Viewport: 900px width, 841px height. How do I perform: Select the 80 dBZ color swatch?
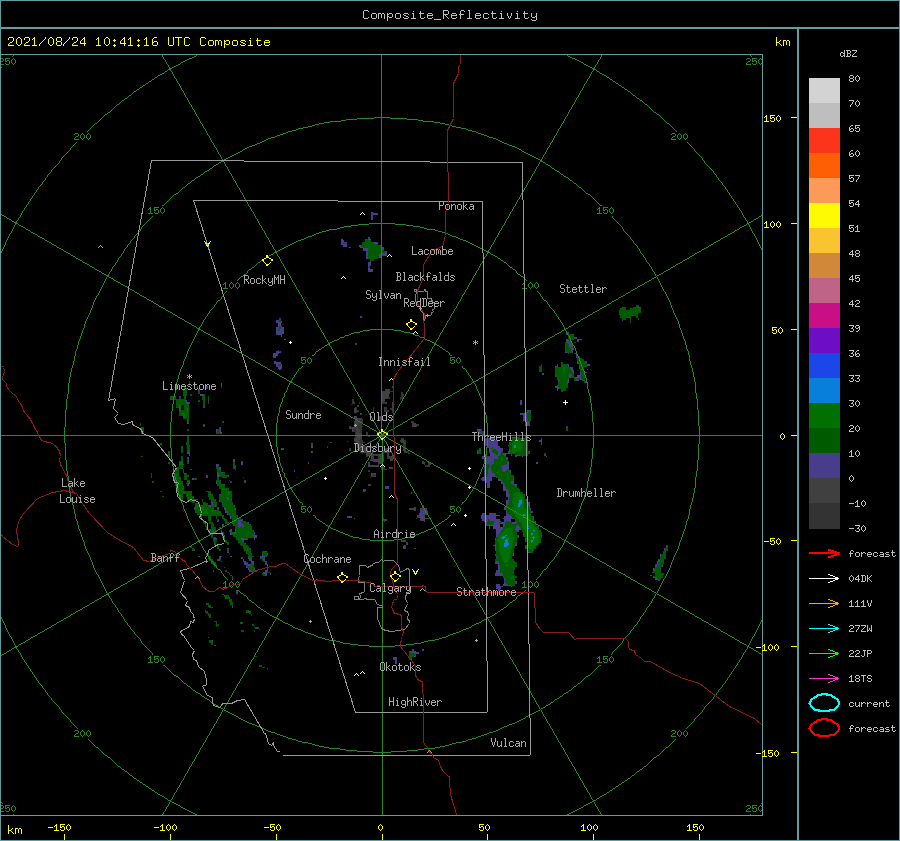click(824, 91)
